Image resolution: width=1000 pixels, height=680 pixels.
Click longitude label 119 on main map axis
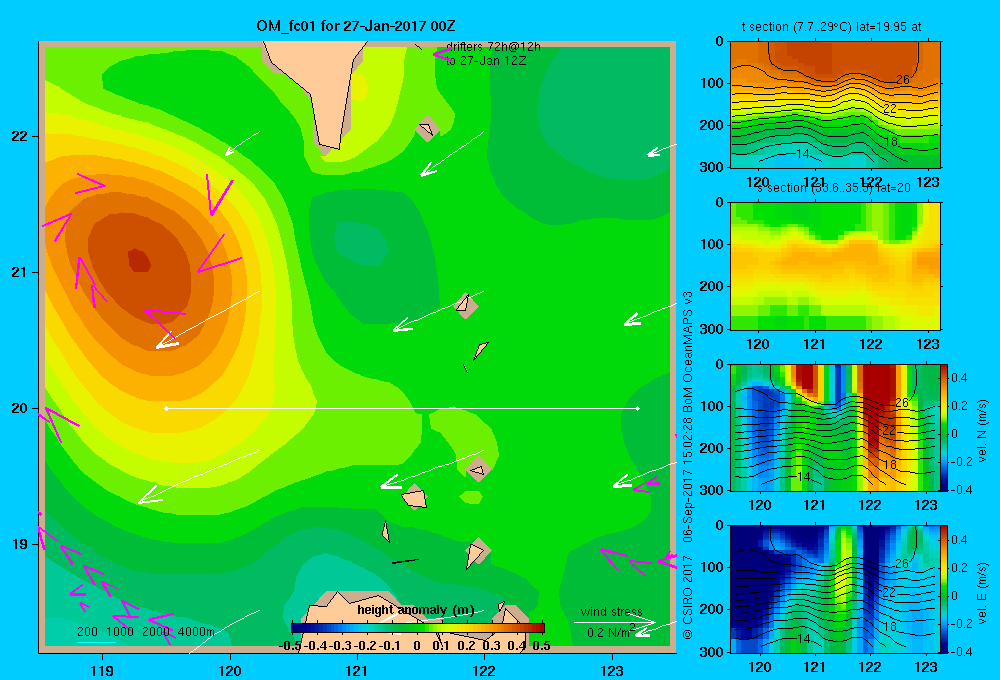tap(102, 670)
